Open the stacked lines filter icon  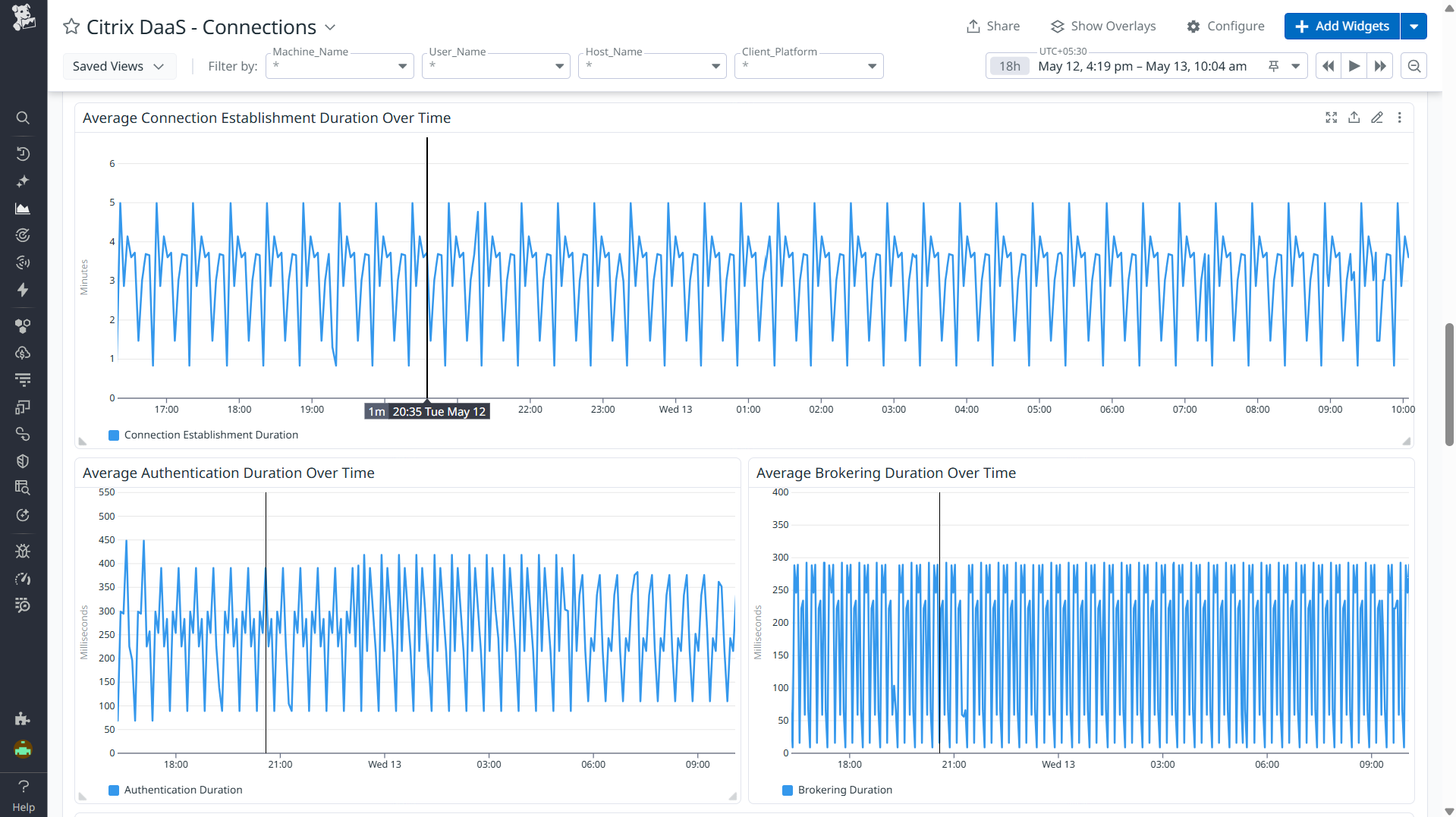click(x=23, y=379)
